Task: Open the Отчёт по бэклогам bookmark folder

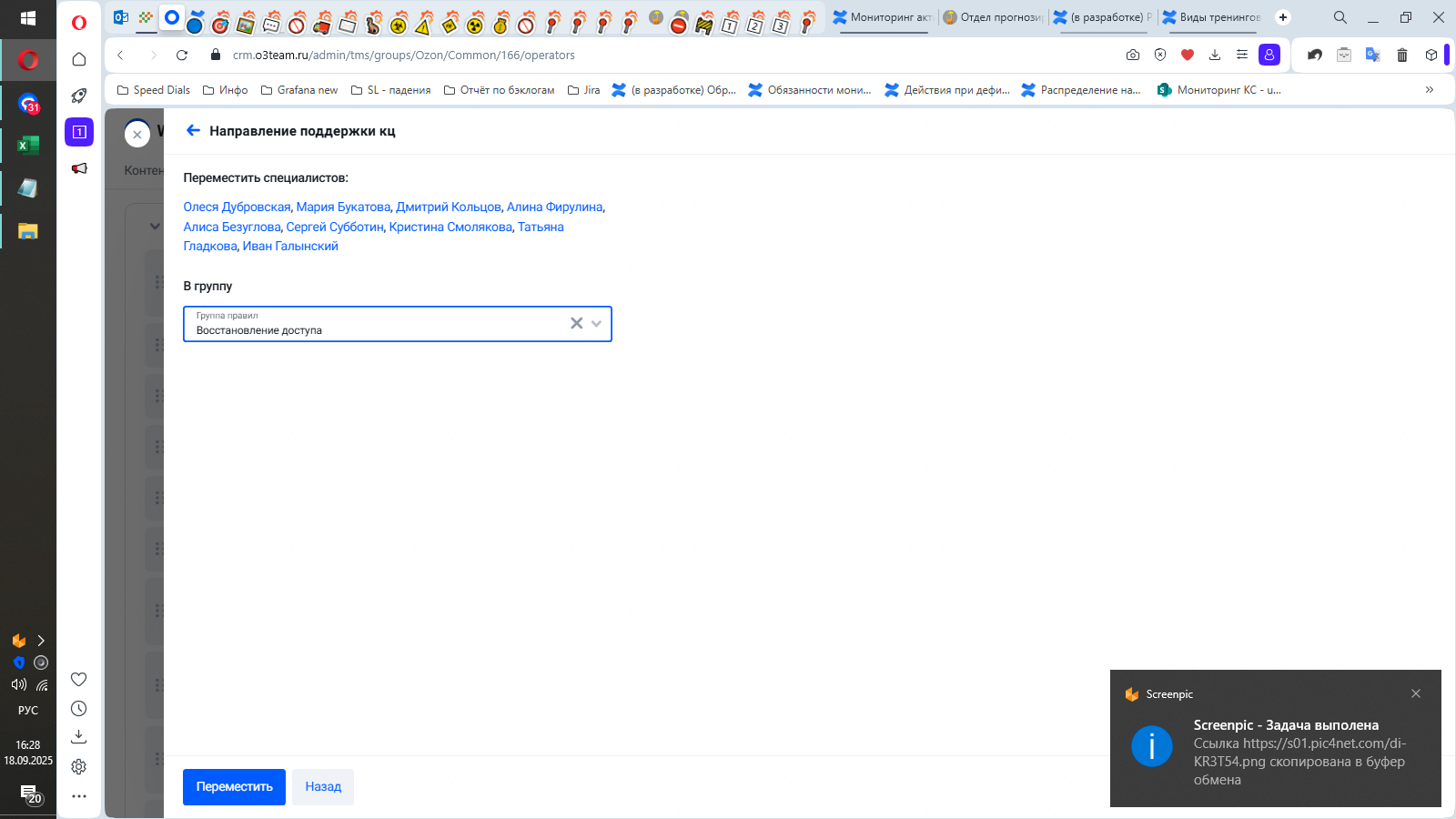Action: click(x=499, y=90)
